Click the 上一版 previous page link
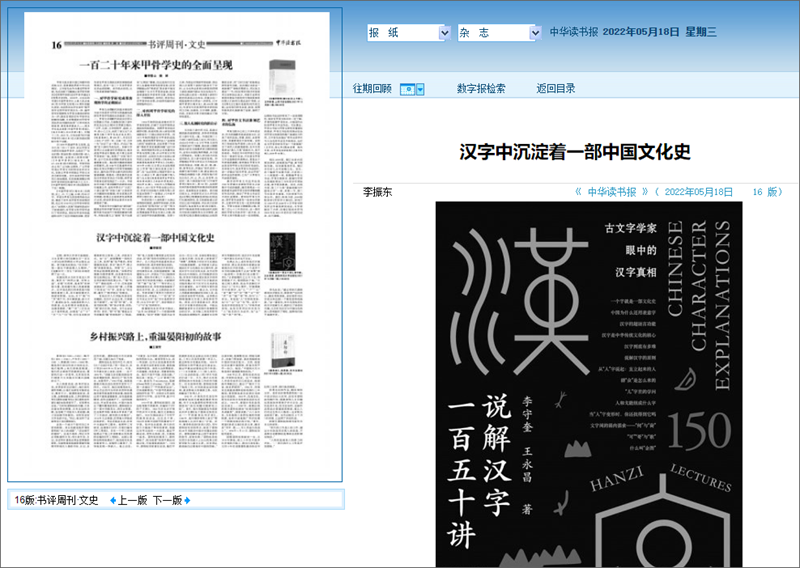This screenshot has width=800, height=568. pyautogui.click(x=133, y=500)
